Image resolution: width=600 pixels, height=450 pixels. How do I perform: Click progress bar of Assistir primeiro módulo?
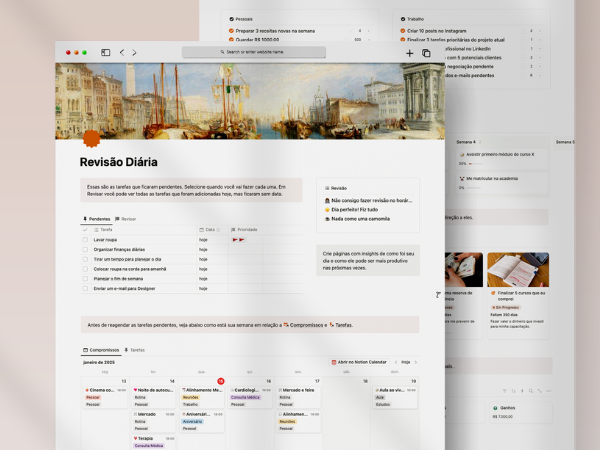click(x=476, y=163)
